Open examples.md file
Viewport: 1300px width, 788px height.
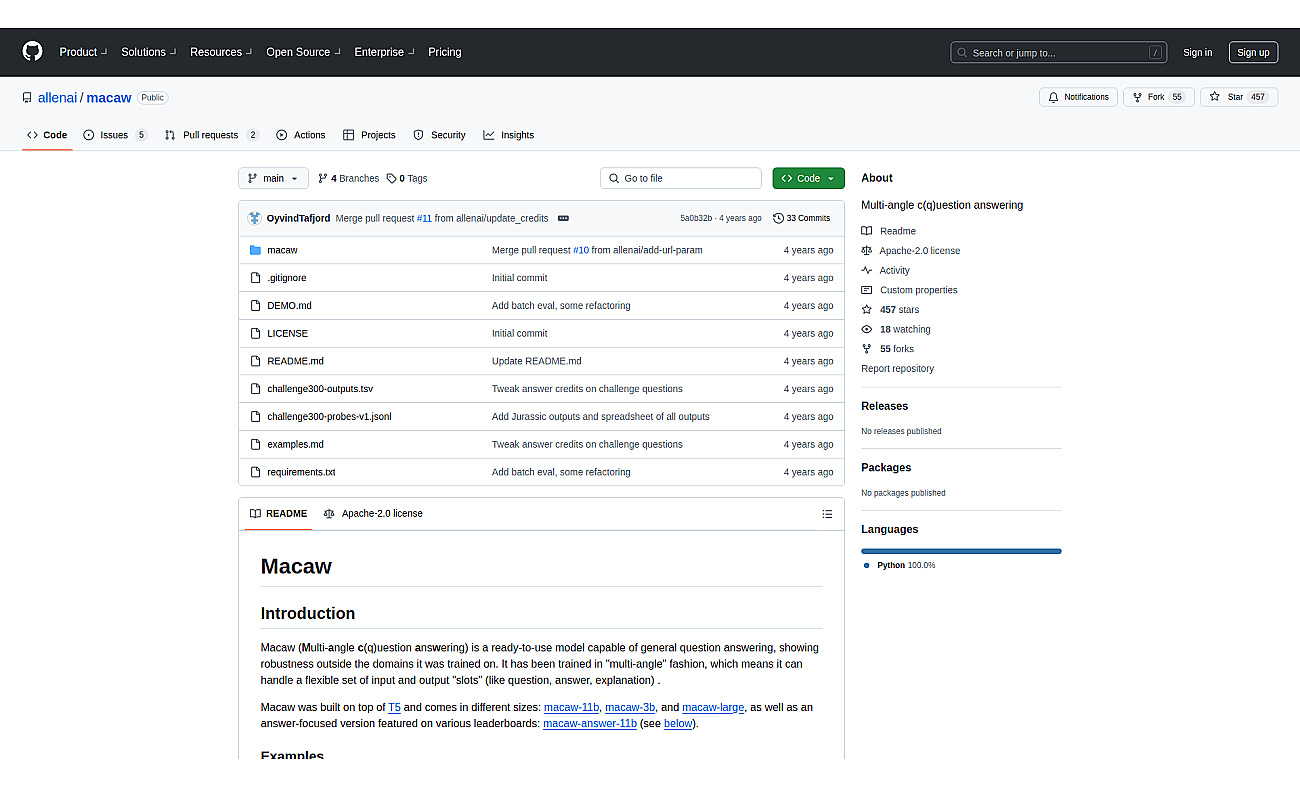coord(295,444)
